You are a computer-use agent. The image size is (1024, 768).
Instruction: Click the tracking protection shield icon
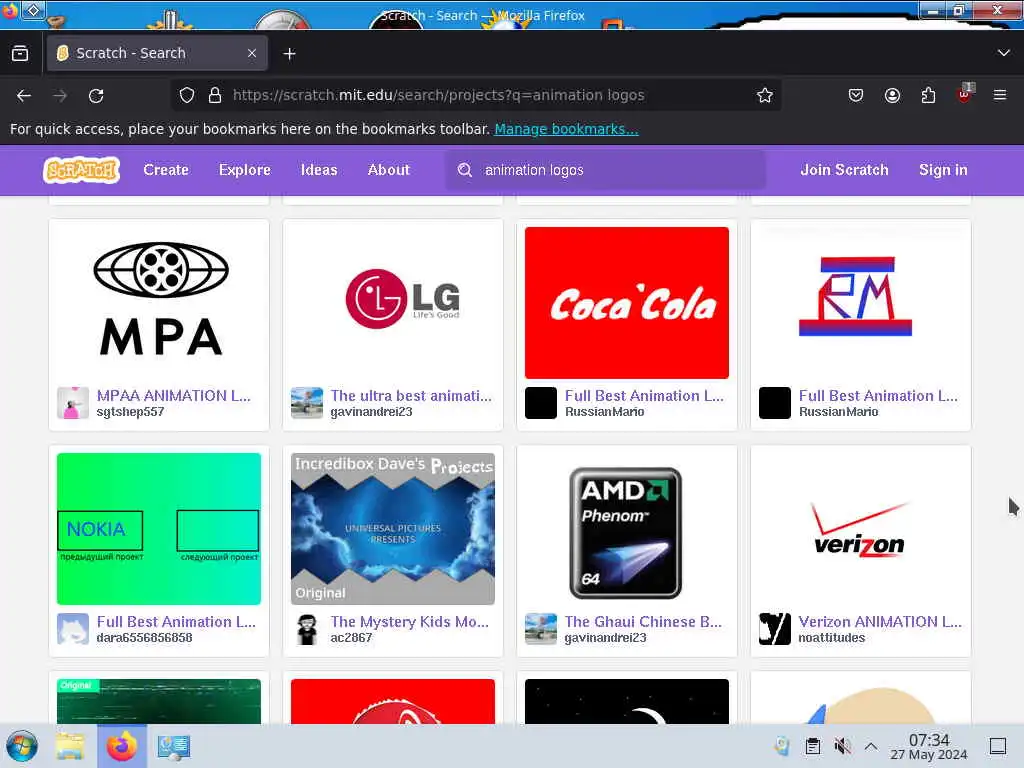(187, 95)
